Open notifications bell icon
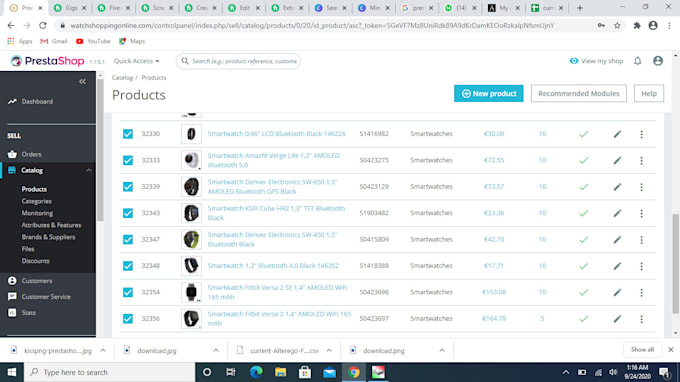This screenshot has width=680, height=382. (638, 61)
